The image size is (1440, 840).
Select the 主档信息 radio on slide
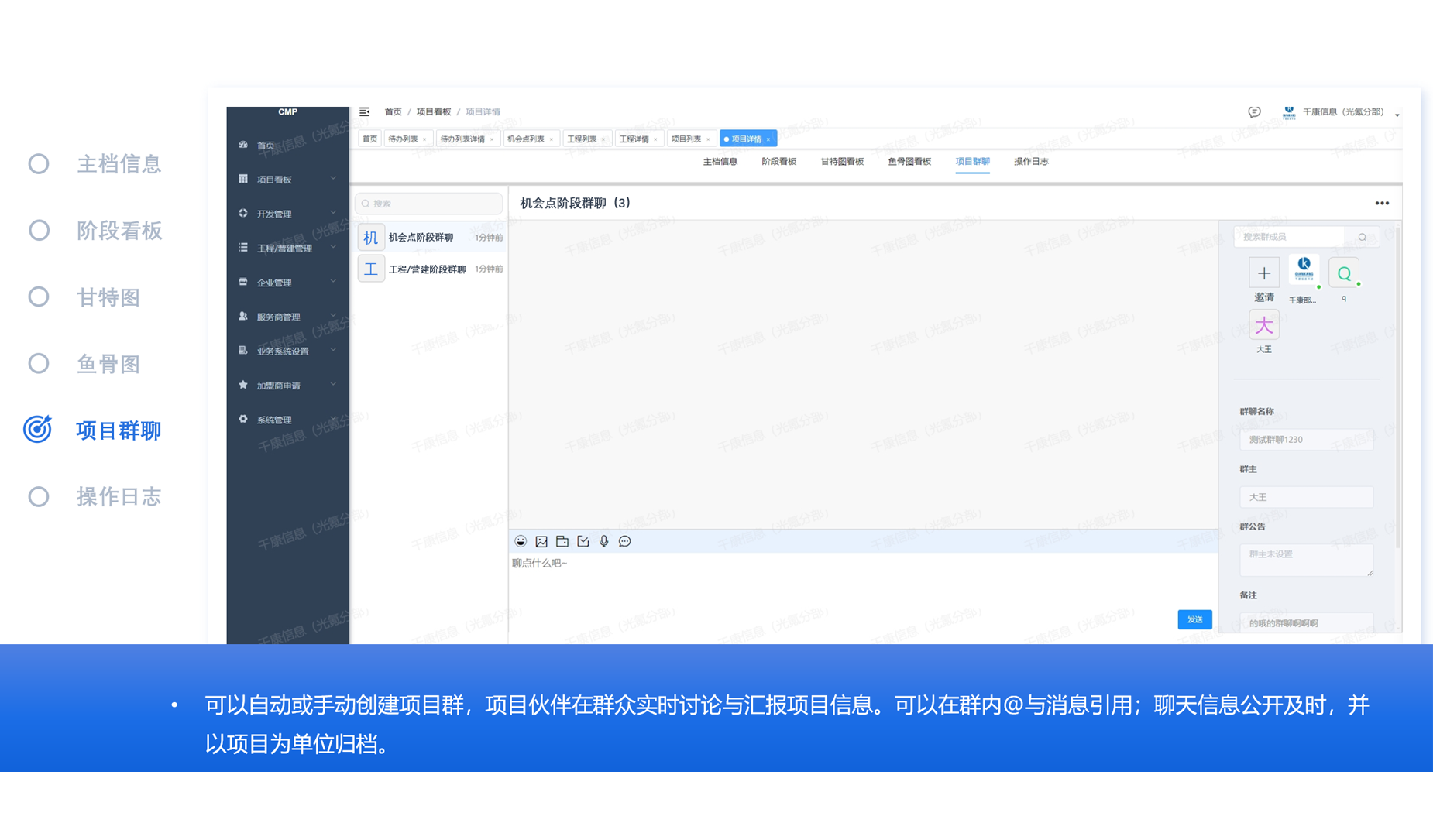pos(39,165)
